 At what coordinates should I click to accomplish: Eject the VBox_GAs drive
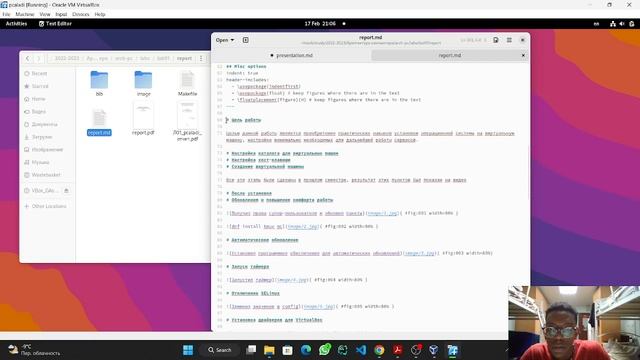[67, 191]
